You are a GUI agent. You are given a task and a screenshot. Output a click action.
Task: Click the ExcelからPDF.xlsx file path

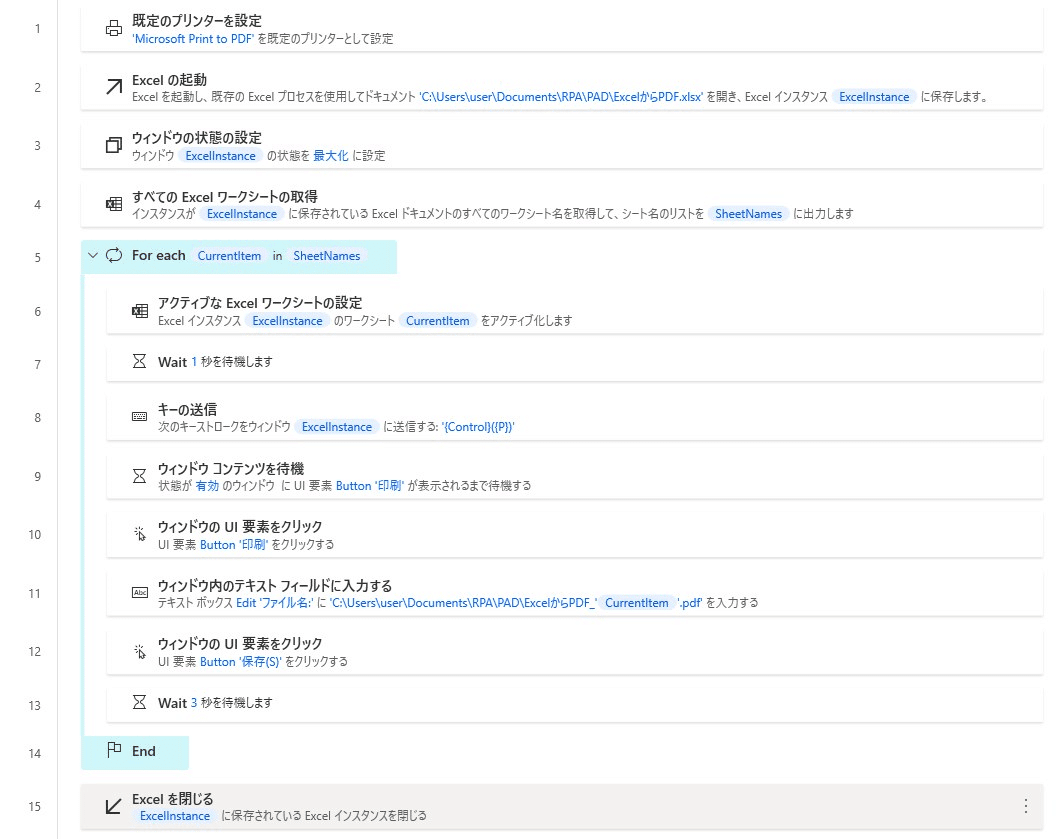(561, 97)
